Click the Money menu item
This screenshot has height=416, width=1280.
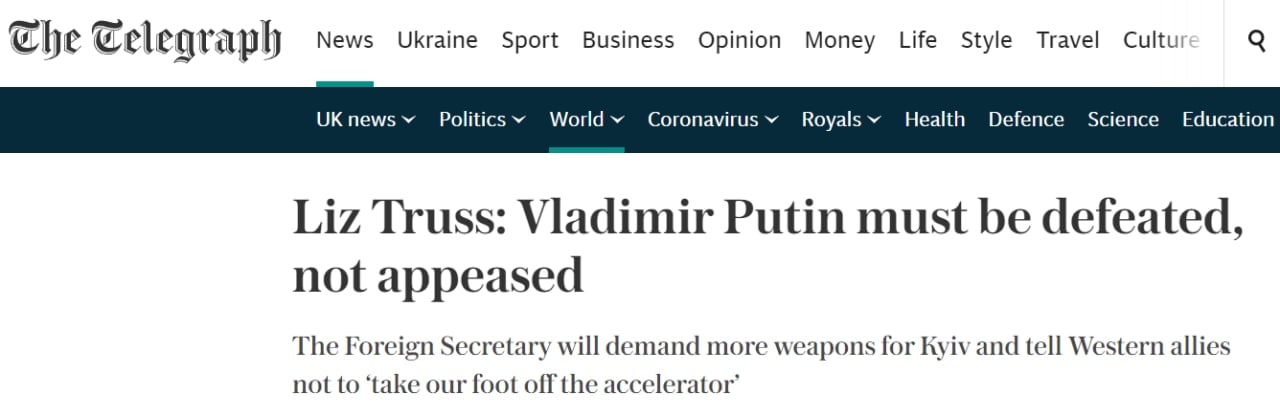[839, 41]
